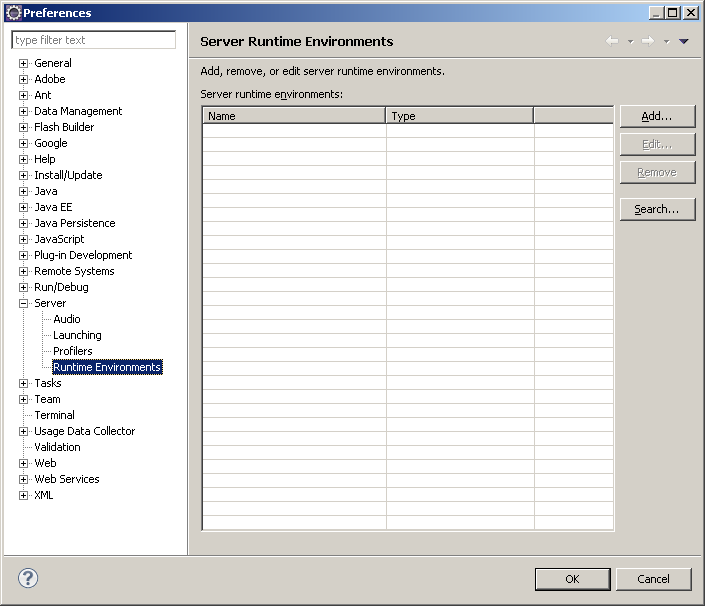This screenshot has height=606, width=705.
Task: Expand the Java EE tree node
Action: point(24,207)
